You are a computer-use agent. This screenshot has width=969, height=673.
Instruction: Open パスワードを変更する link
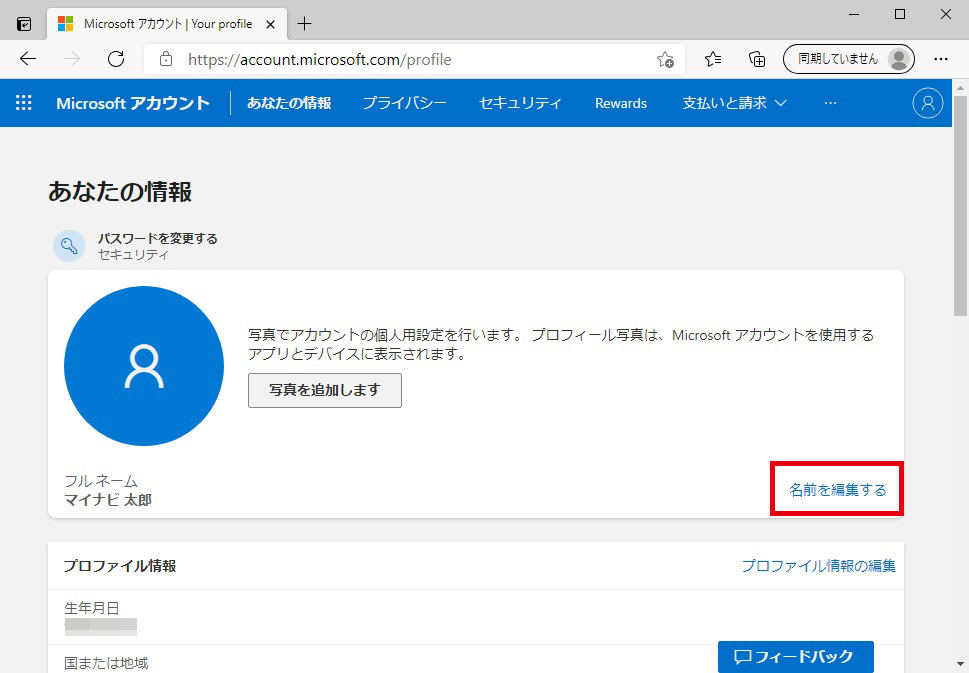pyautogui.click(x=158, y=239)
